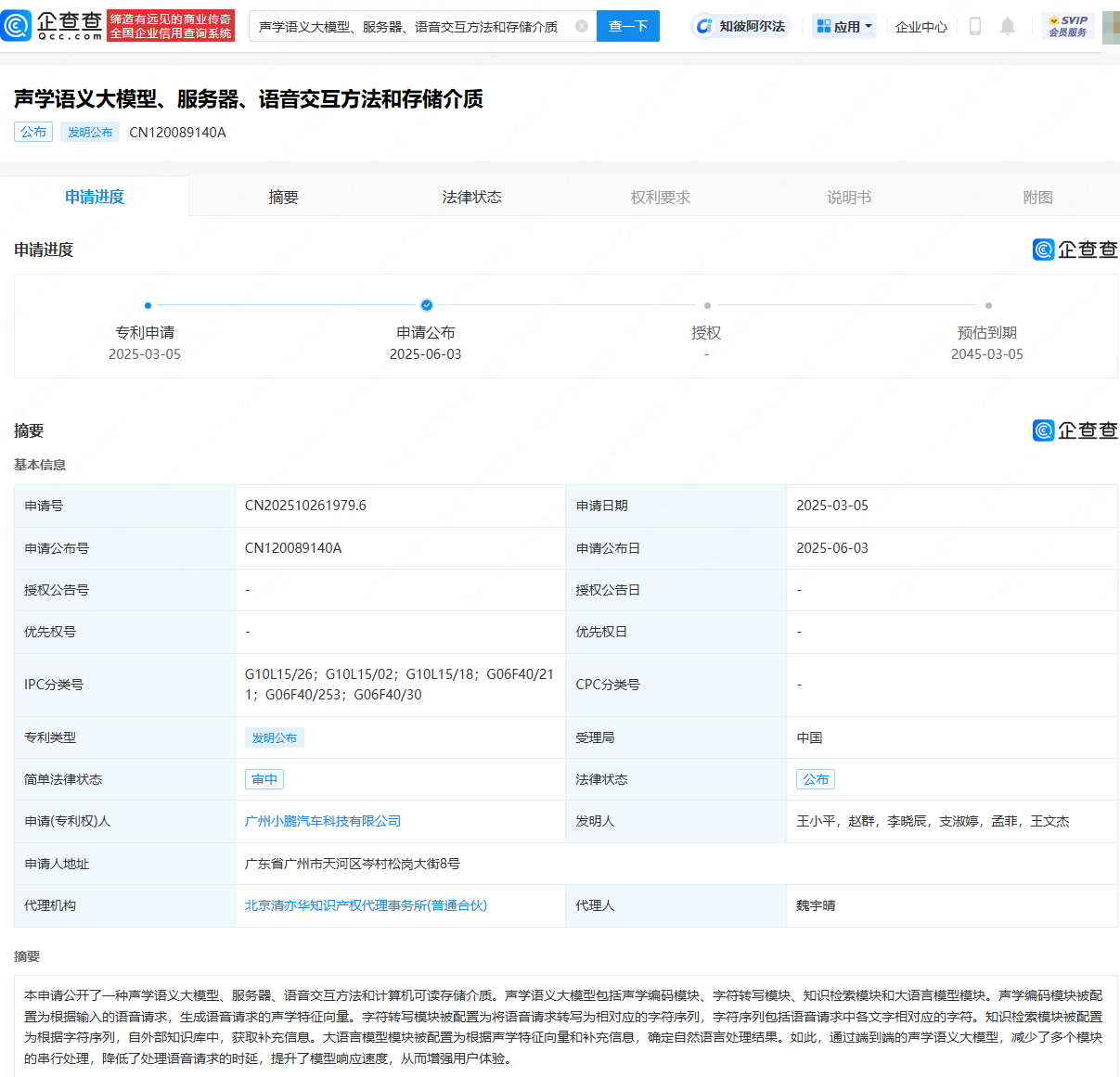Select application number CN202510261979.6
This screenshot has width=1120, height=1077.
click(x=305, y=506)
